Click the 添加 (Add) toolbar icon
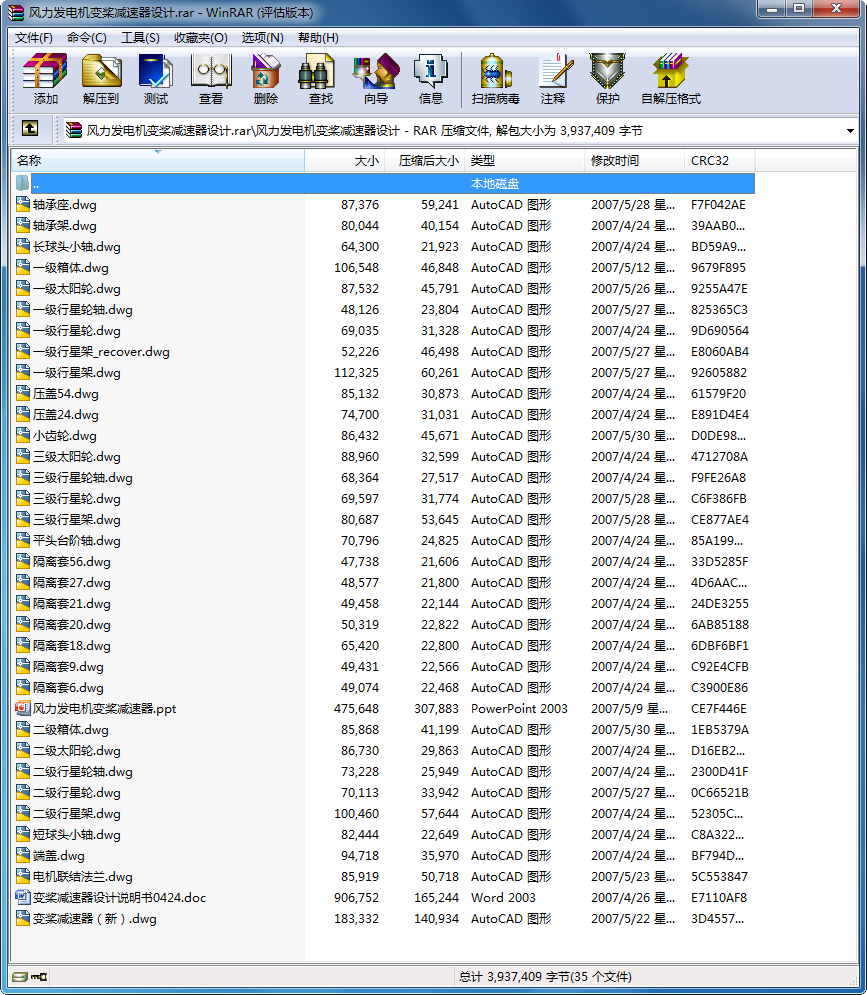 click(x=45, y=79)
